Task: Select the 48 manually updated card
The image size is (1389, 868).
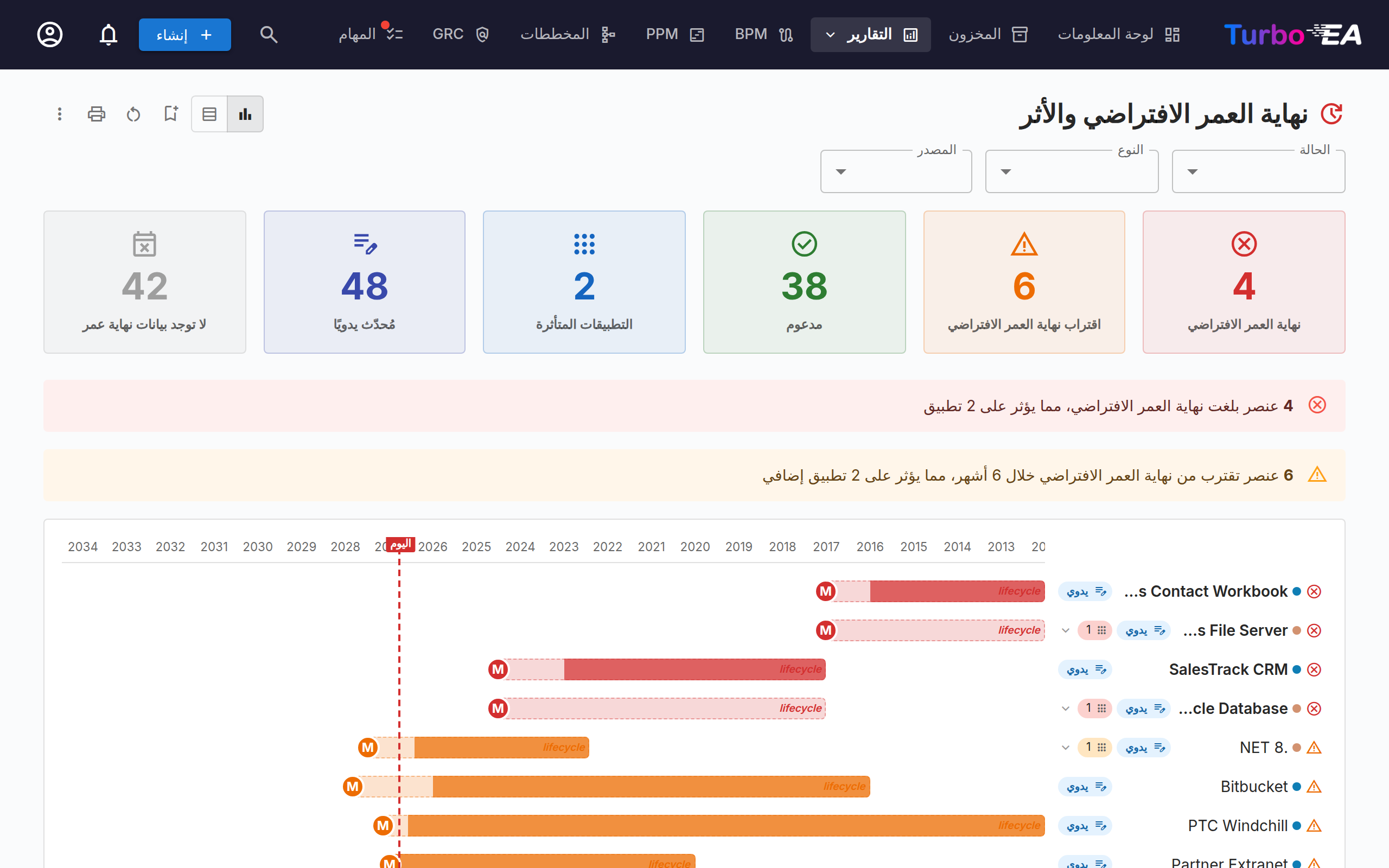Action: click(x=365, y=282)
